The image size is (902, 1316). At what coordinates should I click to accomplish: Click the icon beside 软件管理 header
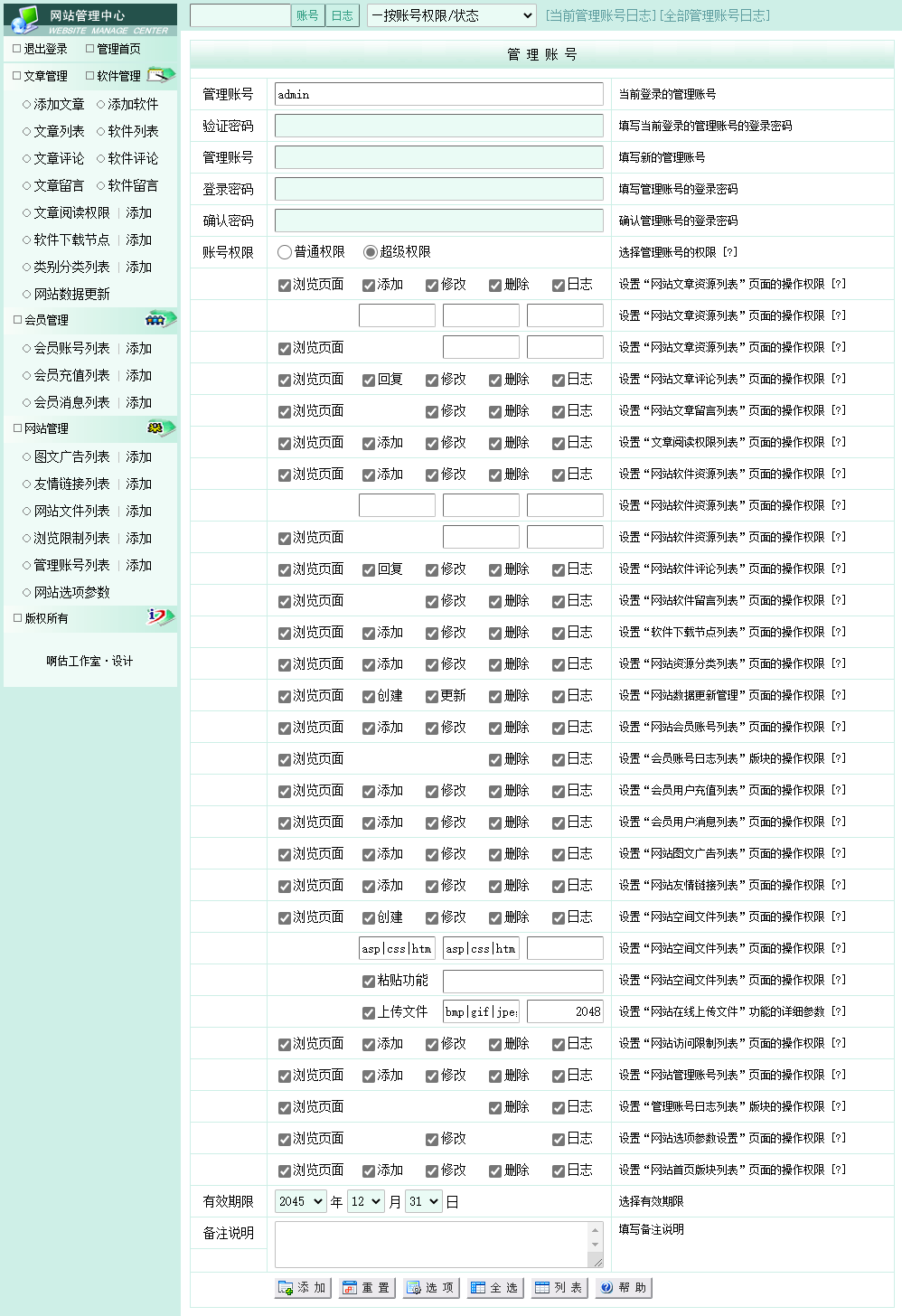(x=161, y=74)
